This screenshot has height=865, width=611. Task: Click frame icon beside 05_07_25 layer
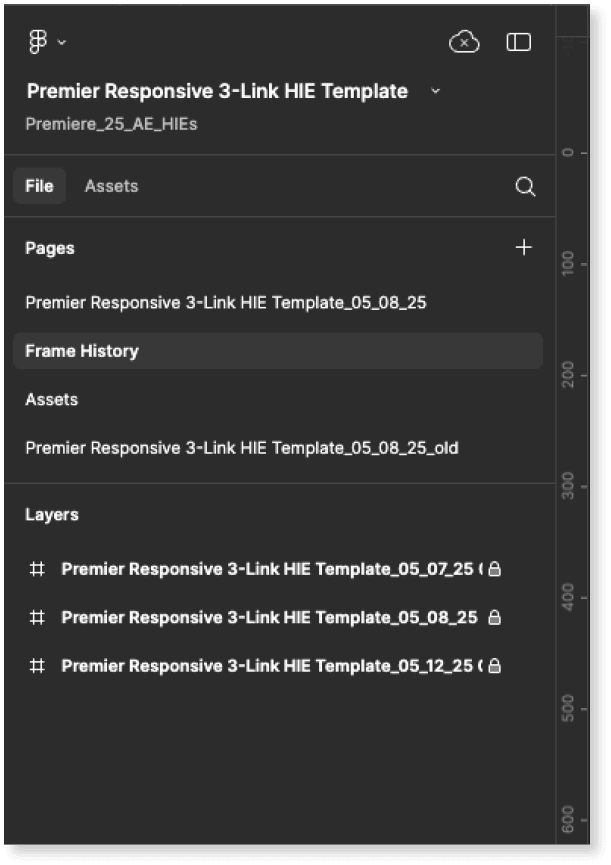37,569
